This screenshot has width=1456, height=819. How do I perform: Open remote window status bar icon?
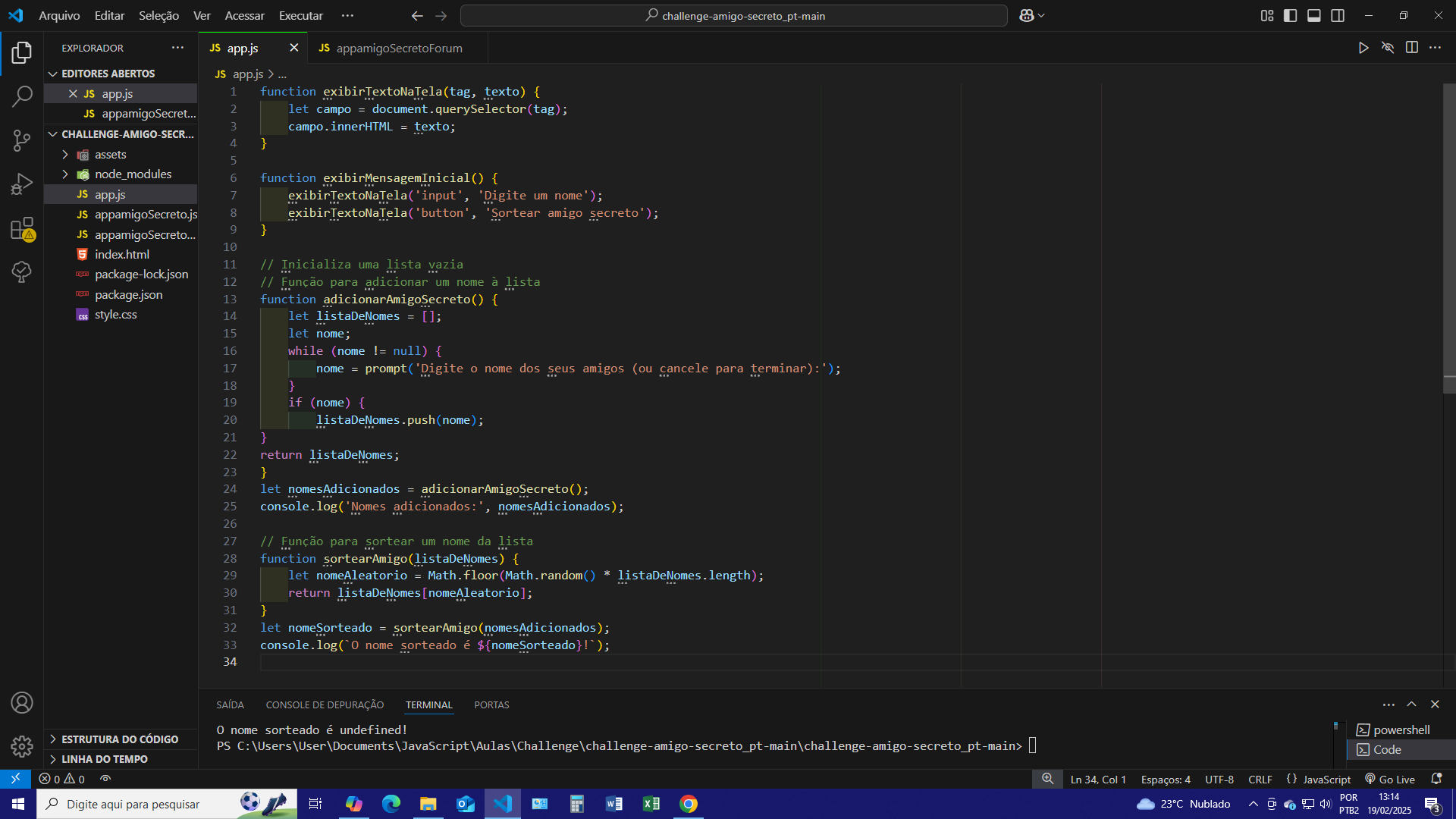pyautogui.click(x=15, y=779)
